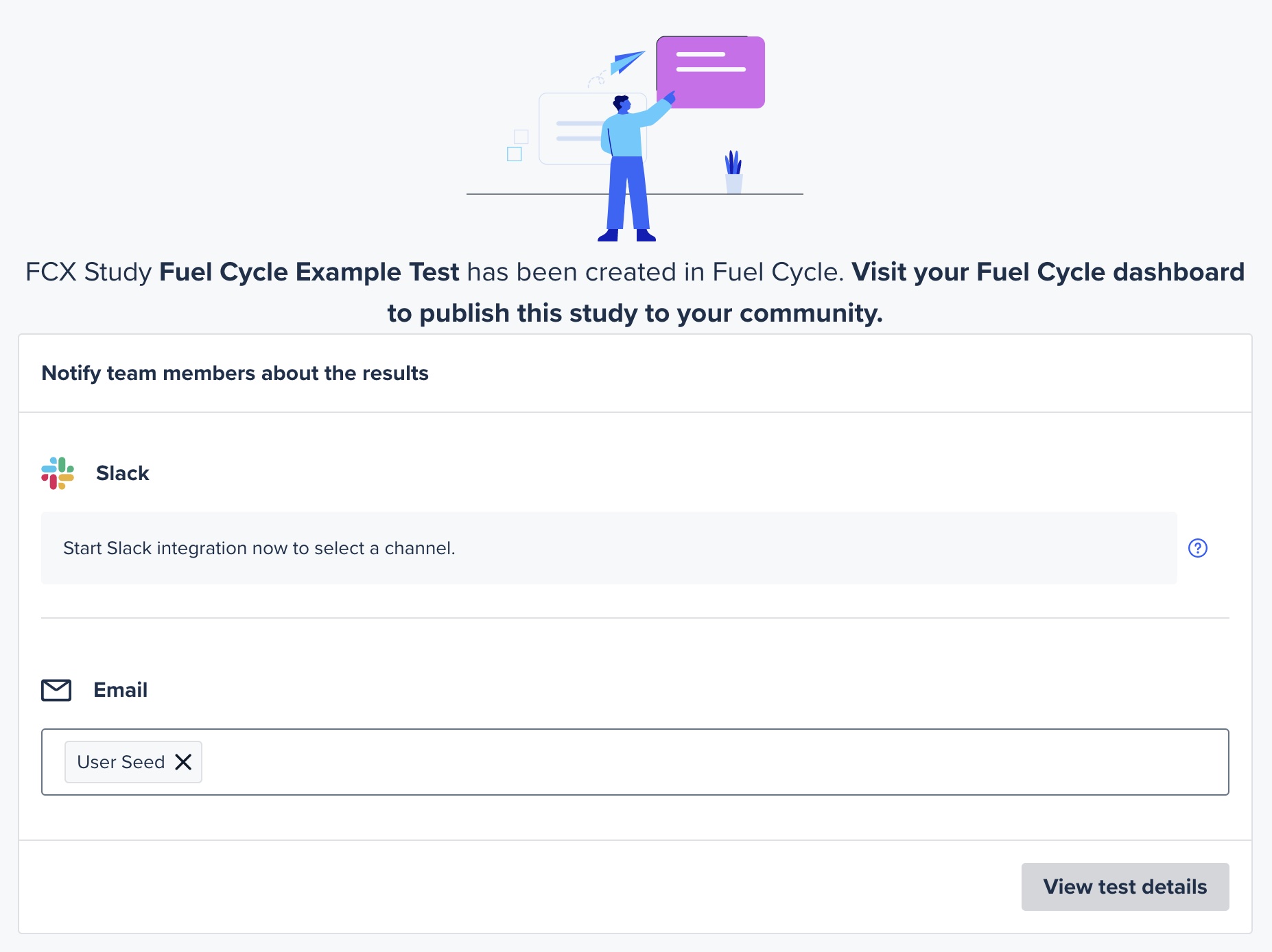Screen dimensions: 1272x952
Task: Click the small blue outlined square
Action: (515, 154)
